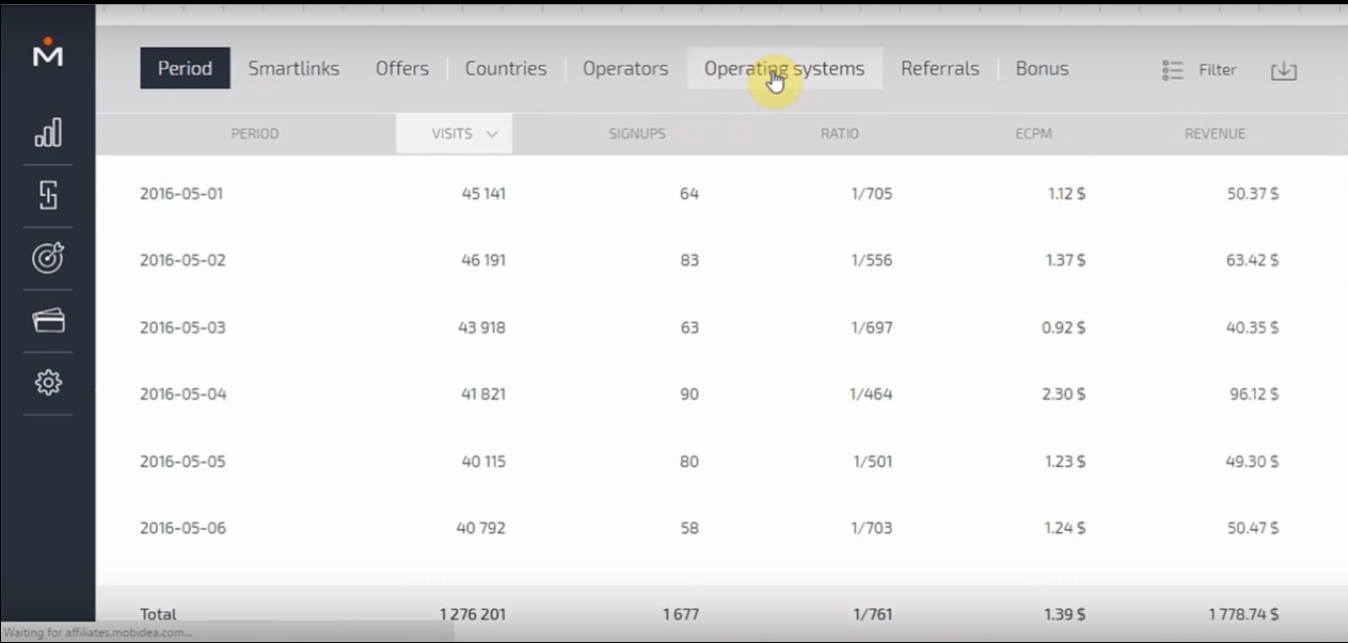Open the smartlinks S icon in sidebar

pyautogui.click(x=48, y=195)
